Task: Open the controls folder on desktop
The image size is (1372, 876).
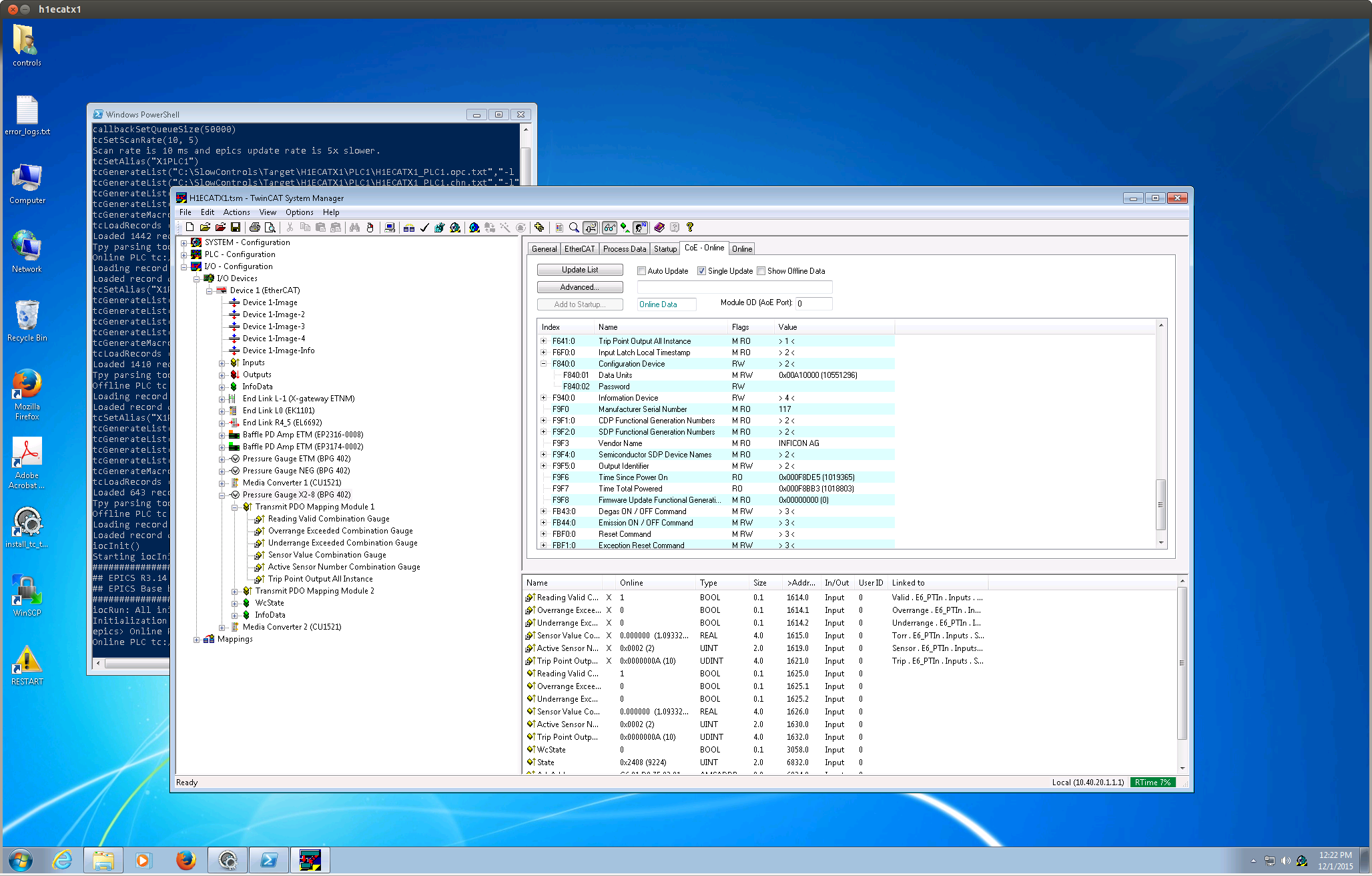Action: click(x=27, y=45)
